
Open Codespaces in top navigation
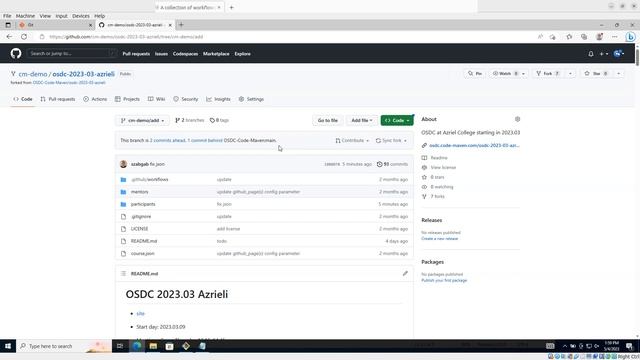tap(185, 54)
